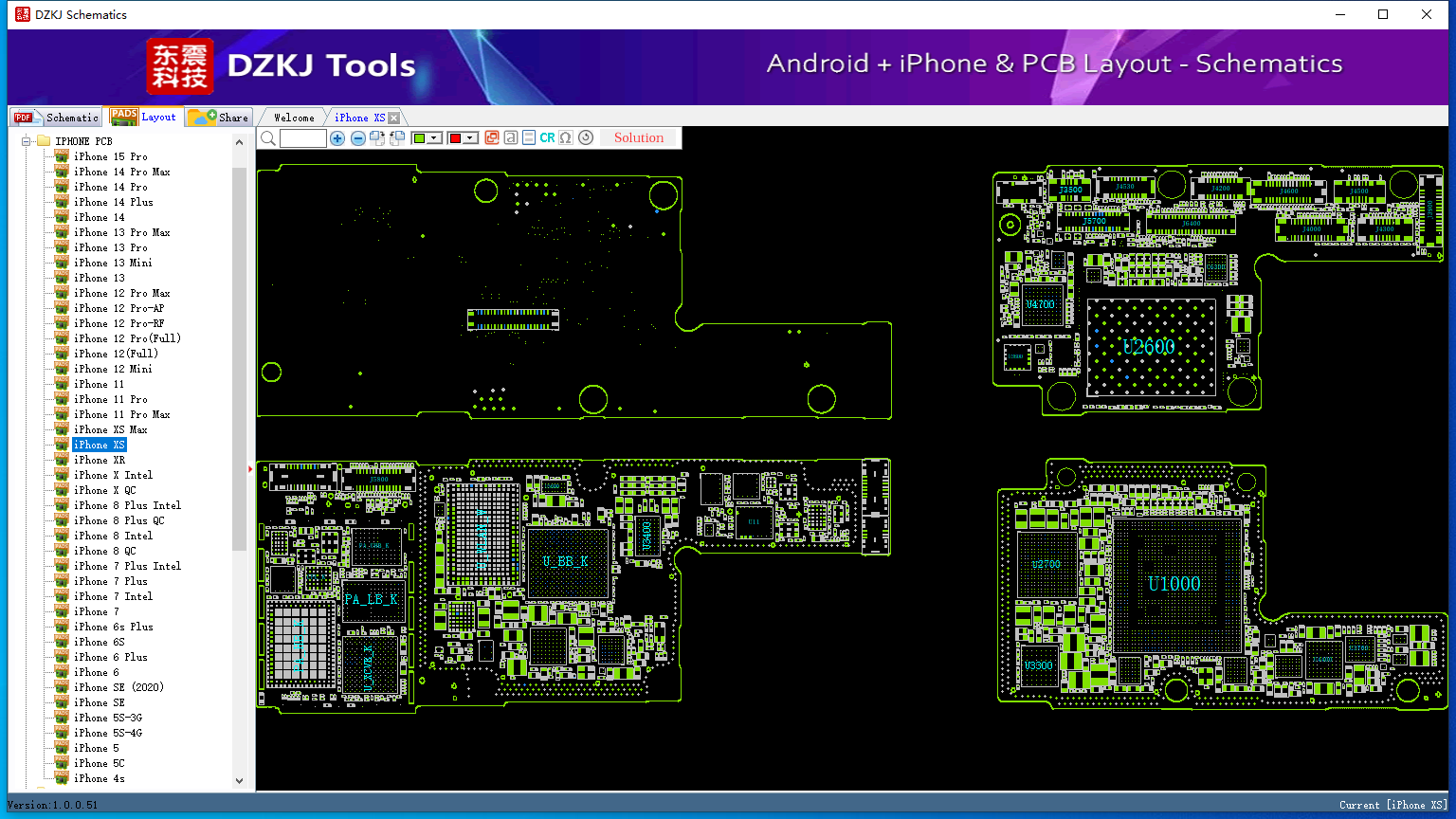Open iPhone 12 Pro-AP layout

tap(118, 308)
